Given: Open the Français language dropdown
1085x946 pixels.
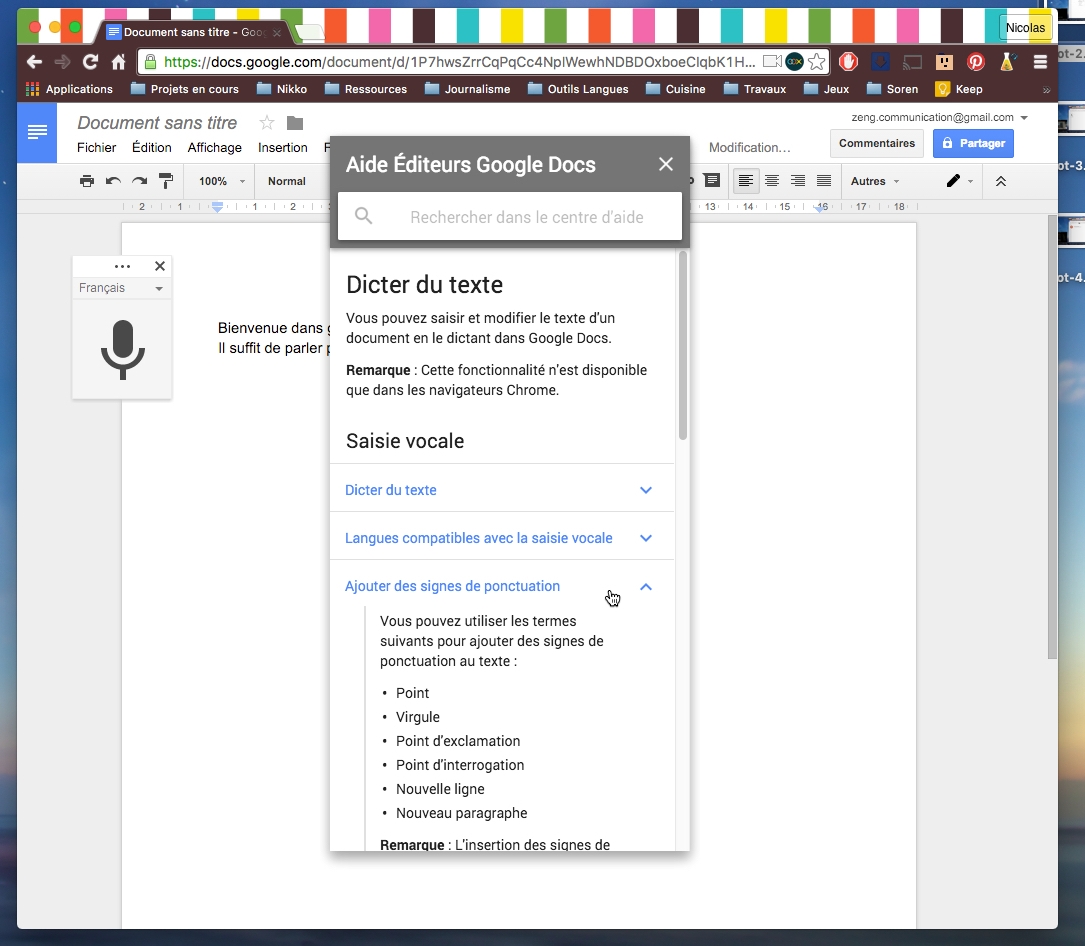Looking at the screenshot, I should 121,288.
